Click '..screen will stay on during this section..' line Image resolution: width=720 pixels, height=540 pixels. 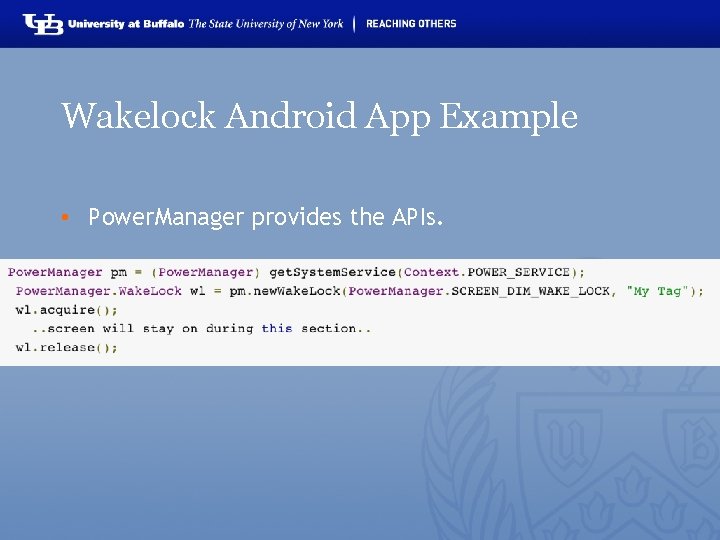point(202,329)
